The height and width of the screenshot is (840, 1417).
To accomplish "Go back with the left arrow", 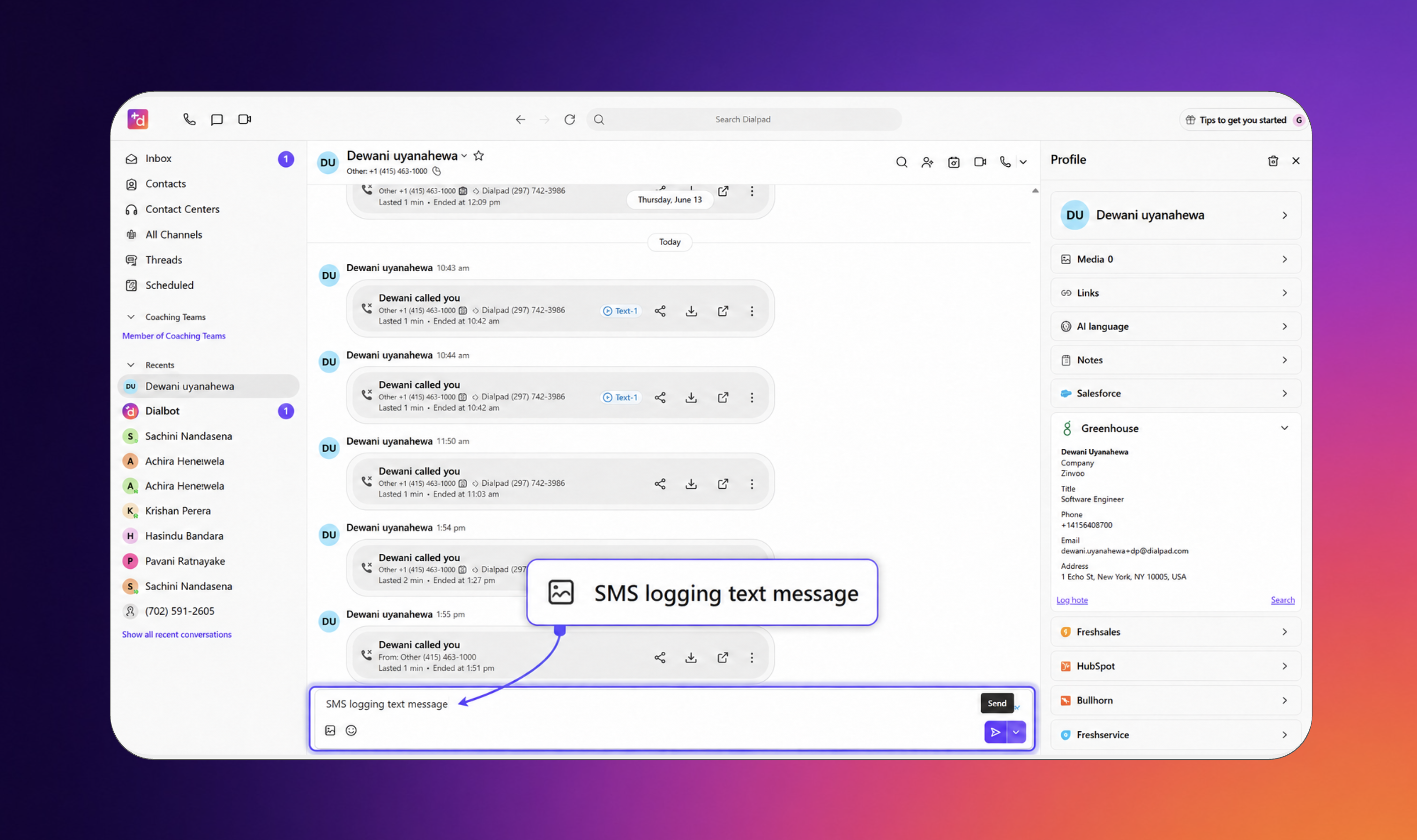I will click(520, 119).
